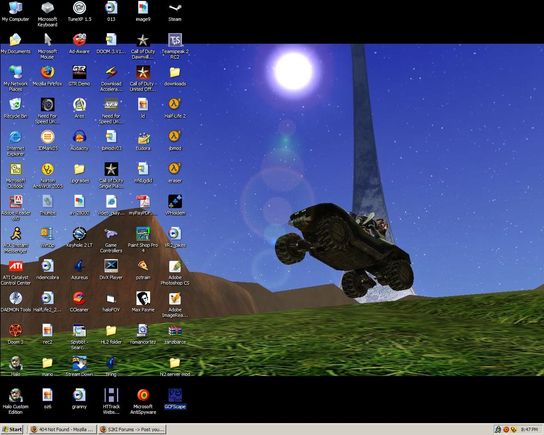Open the HTTrack Website Copier shortcut
The height and width of the screenshot is (435, 544).
point(111,401)
